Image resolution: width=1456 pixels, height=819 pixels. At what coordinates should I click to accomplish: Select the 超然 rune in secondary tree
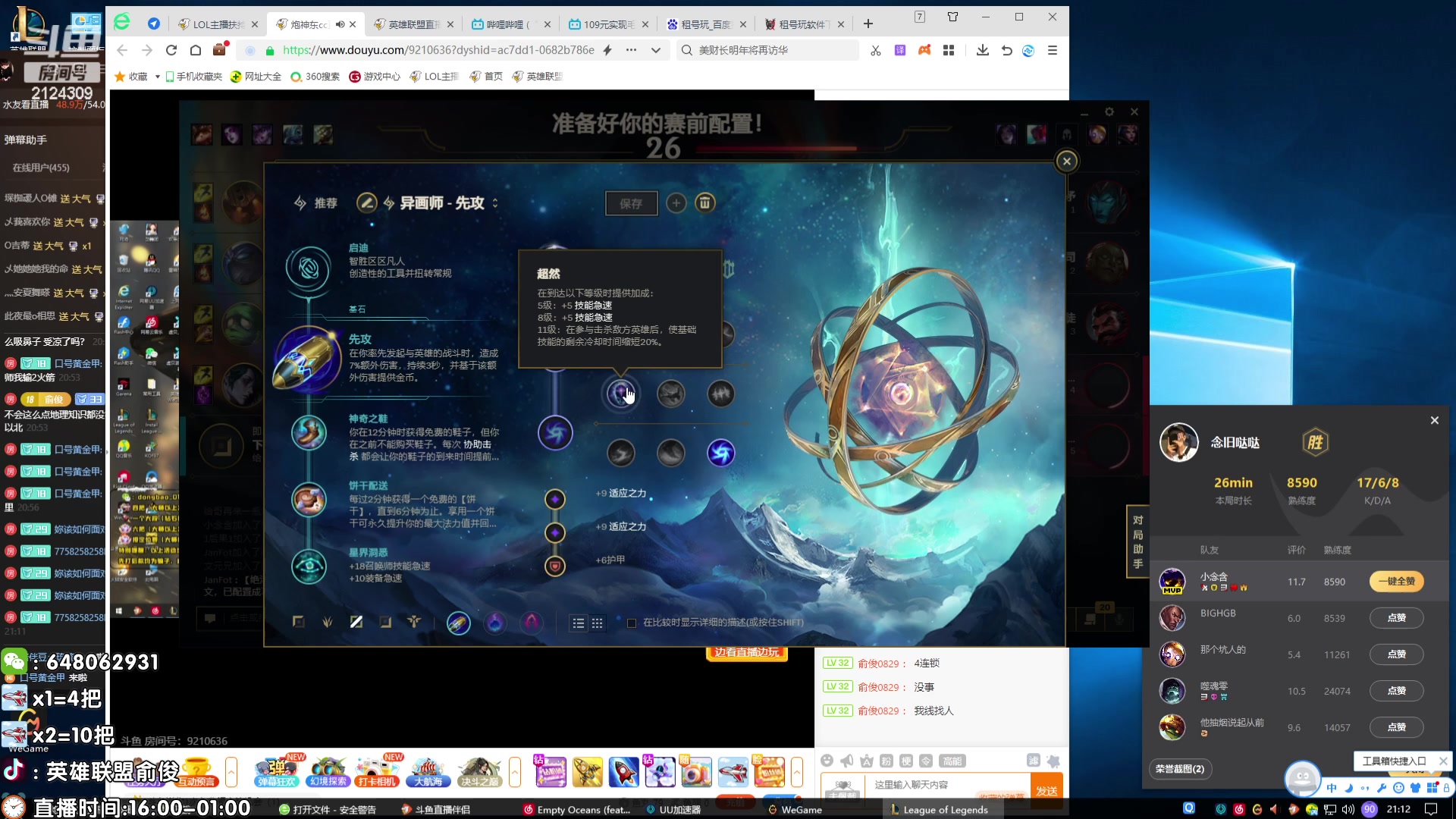(621, 394)
